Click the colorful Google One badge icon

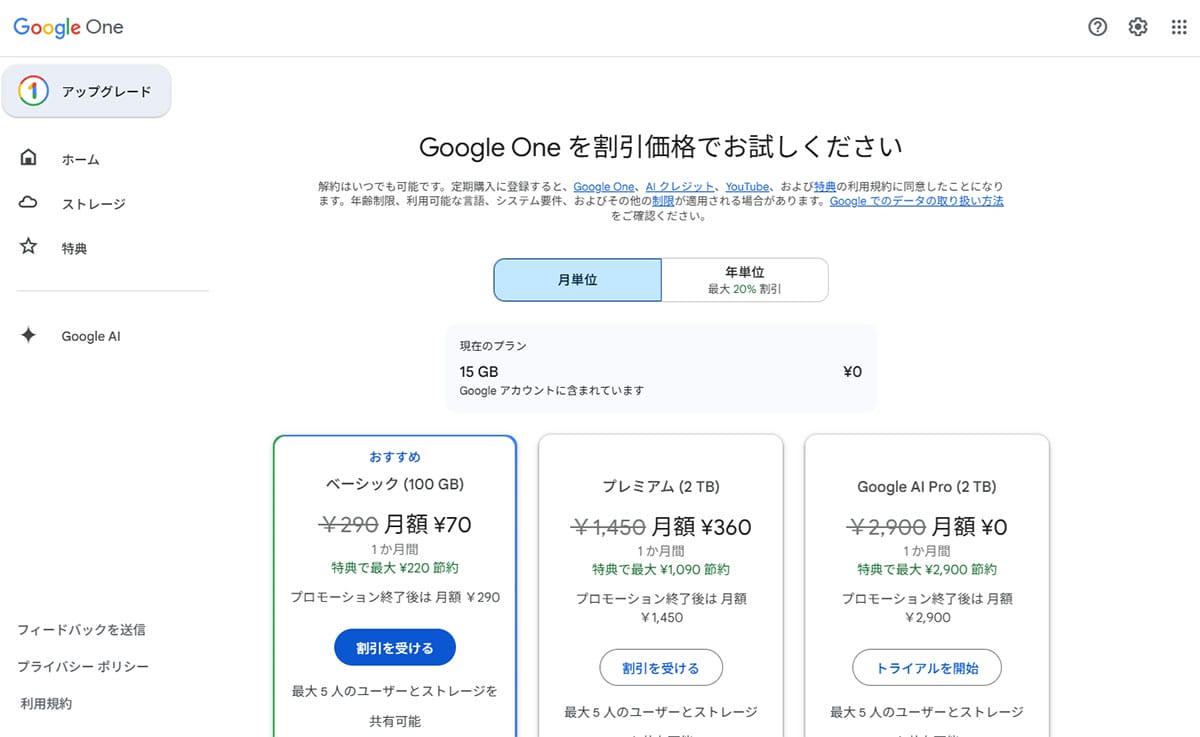33,91
